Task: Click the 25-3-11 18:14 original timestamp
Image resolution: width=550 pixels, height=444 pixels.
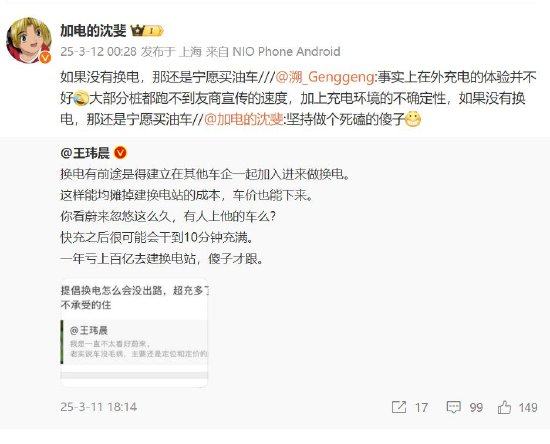Action: tap(99, 407)
